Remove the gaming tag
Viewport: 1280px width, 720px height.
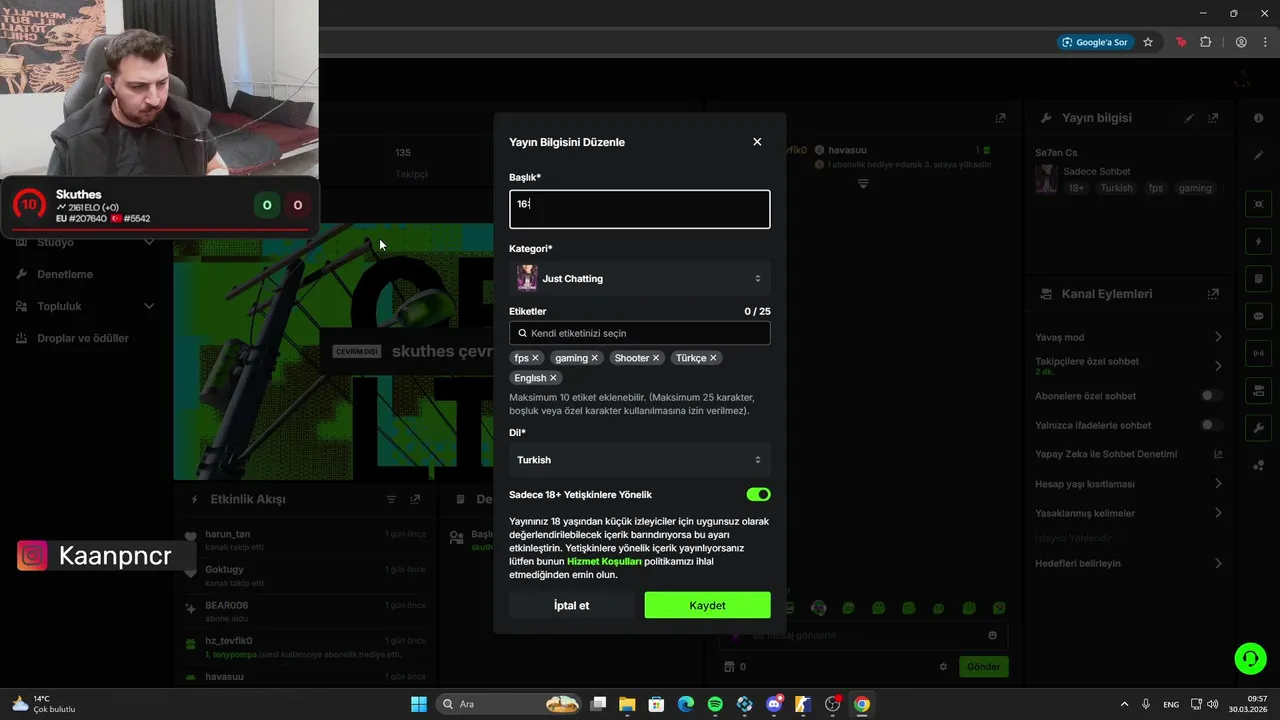594,358
